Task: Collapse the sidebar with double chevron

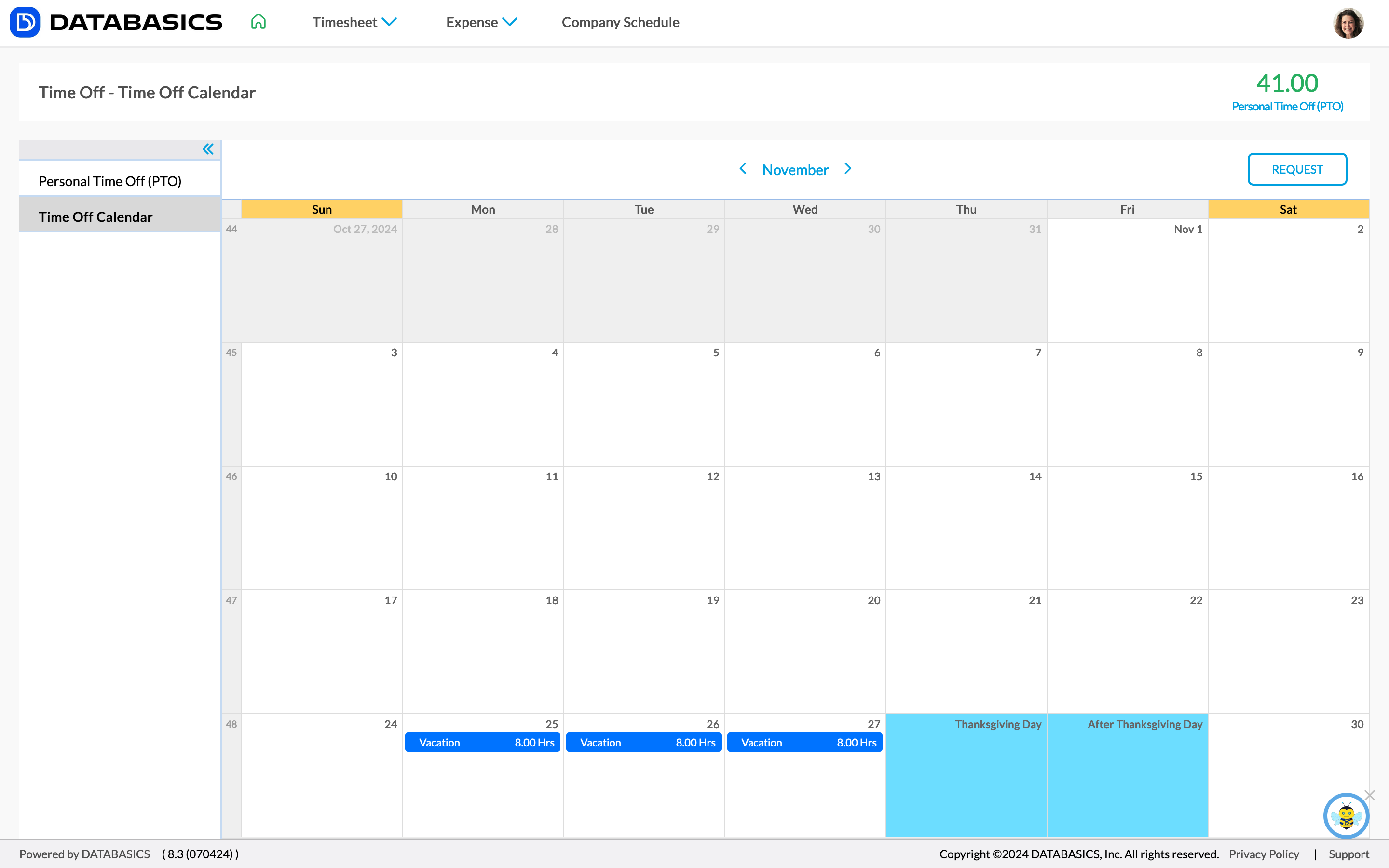Action: pyautogui.click(x=208, y=149)
